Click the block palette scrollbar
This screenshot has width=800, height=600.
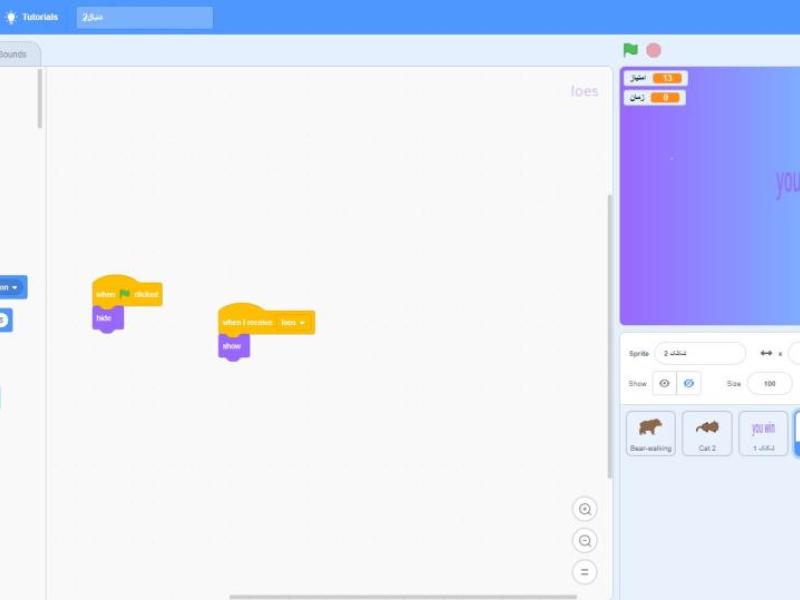(40, 98)
